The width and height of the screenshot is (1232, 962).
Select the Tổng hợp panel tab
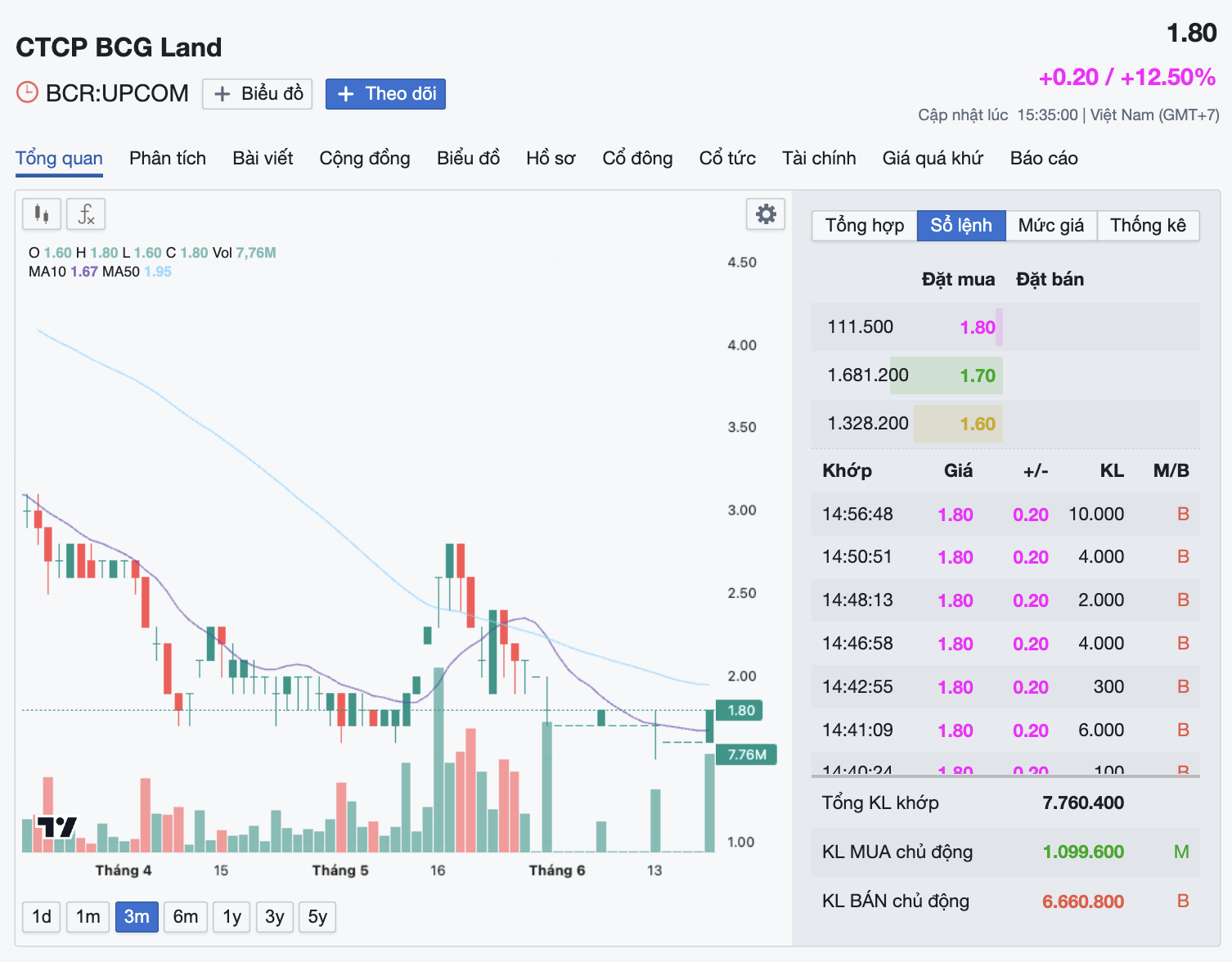[x=865, y=225]
